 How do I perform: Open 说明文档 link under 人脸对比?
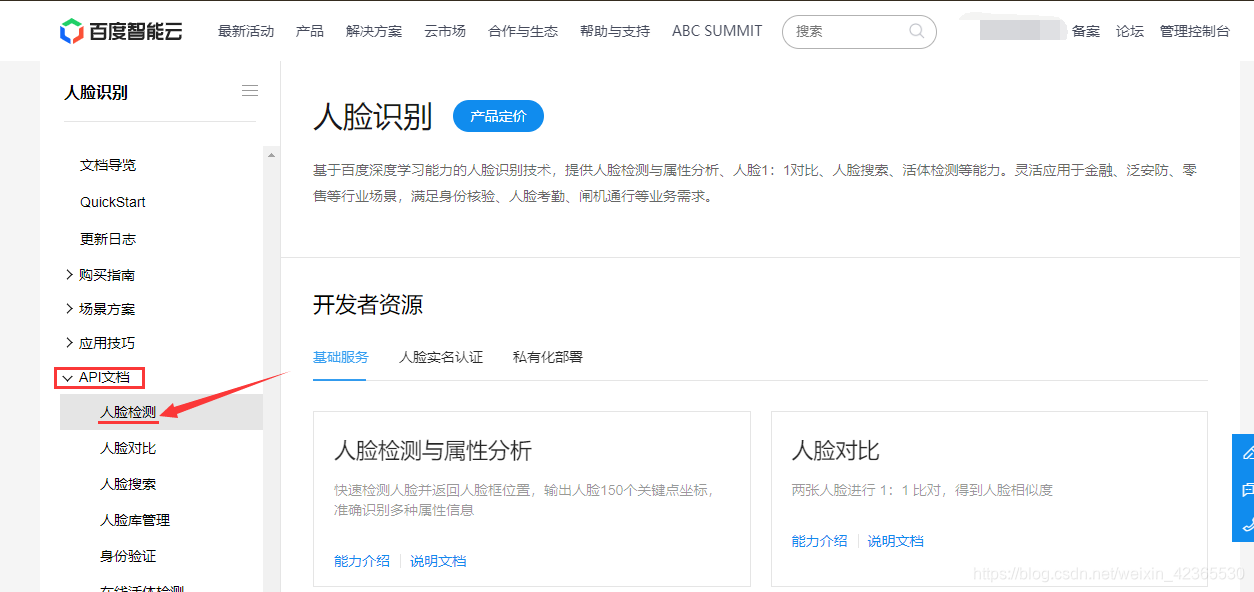895,540
